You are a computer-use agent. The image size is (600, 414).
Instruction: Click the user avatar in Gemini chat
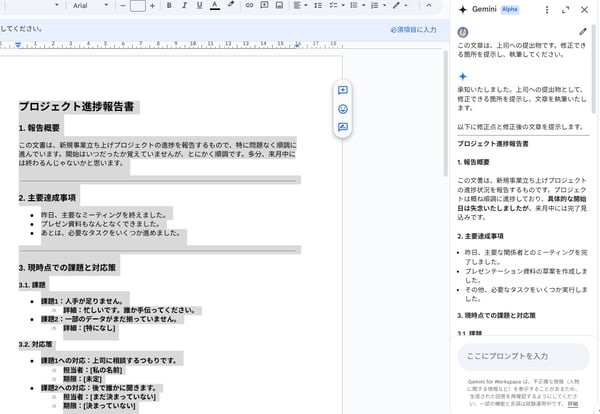463,32
